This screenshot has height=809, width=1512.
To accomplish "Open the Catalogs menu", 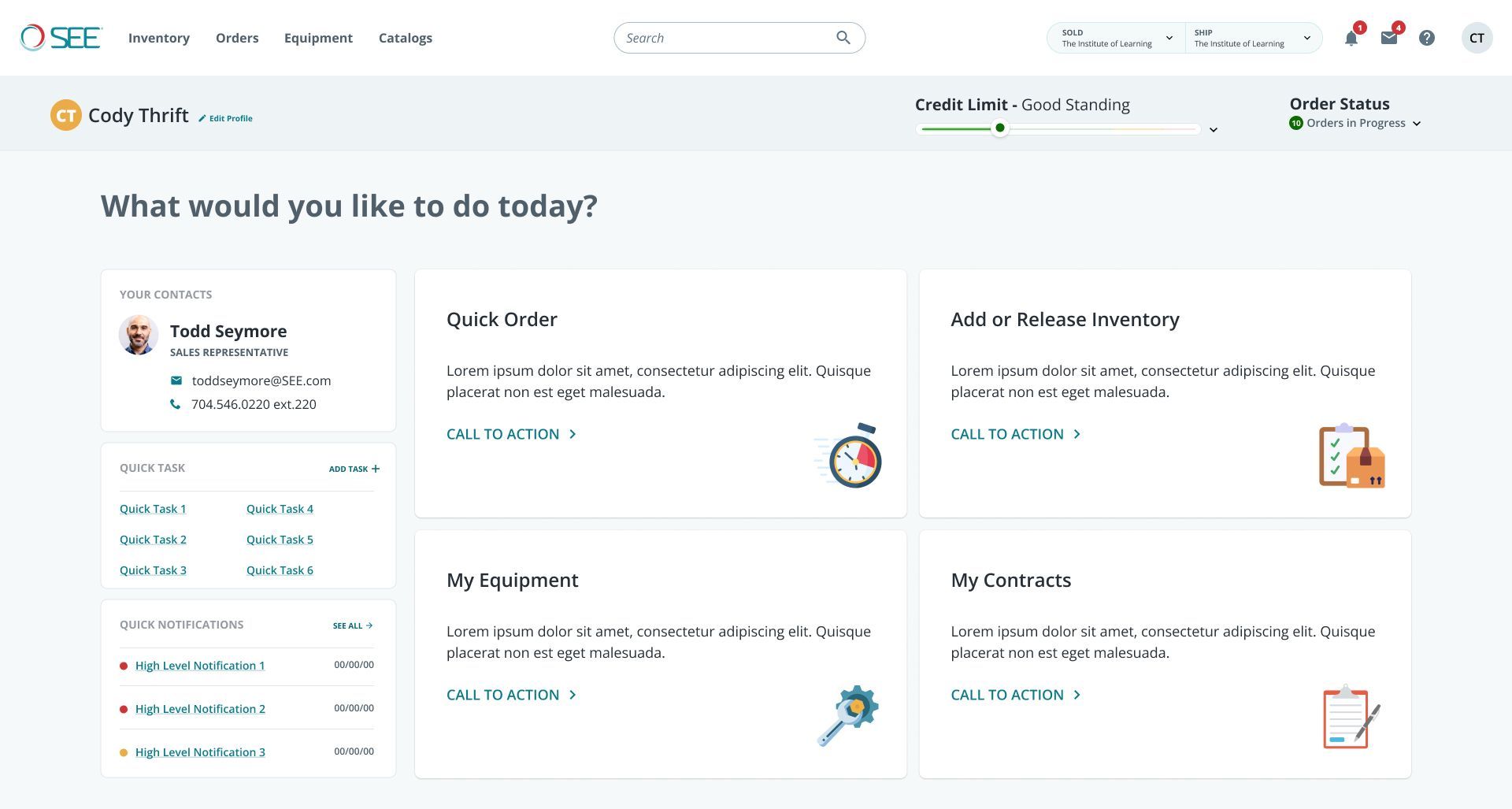I will [406, 38].
